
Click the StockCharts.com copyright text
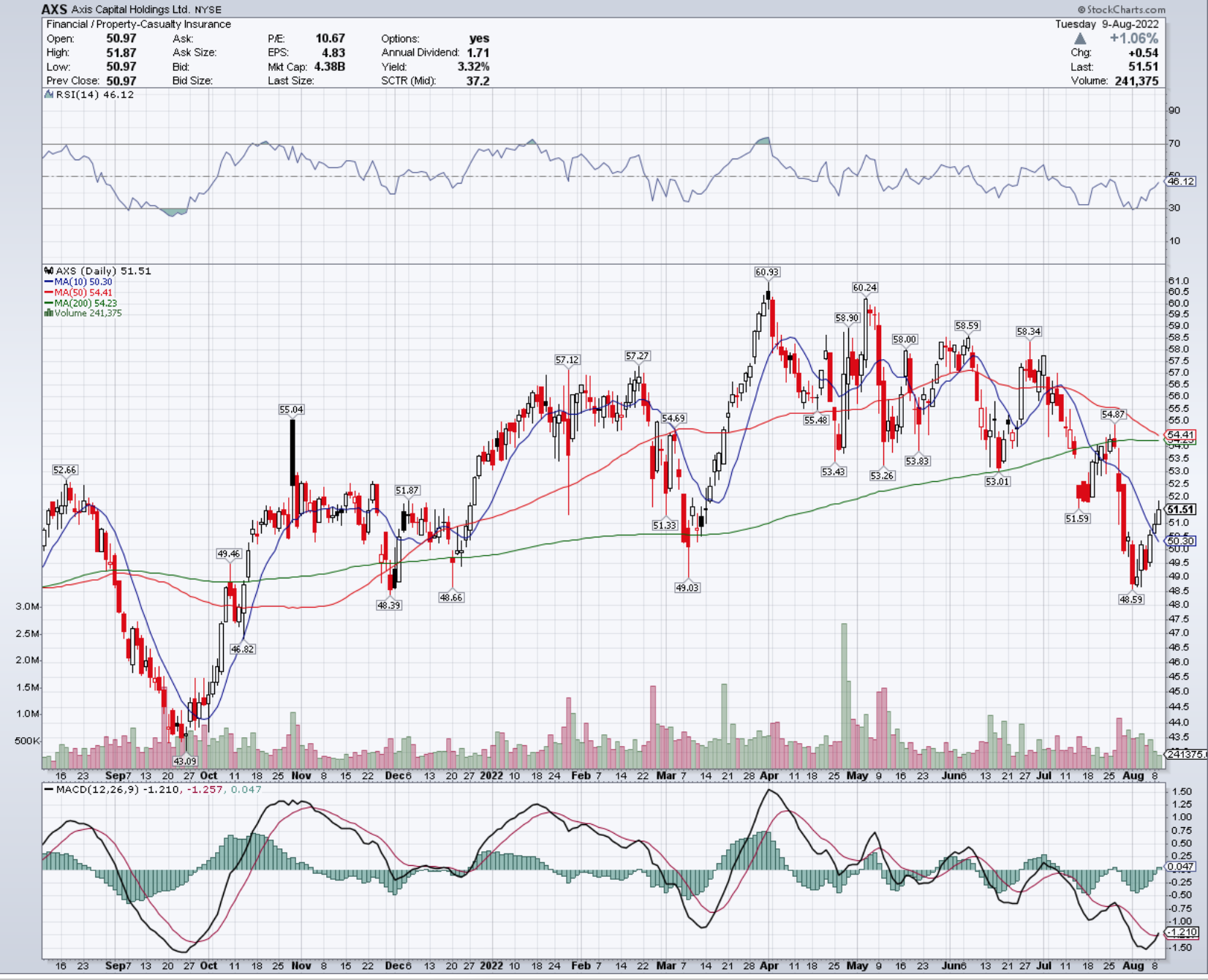tap(1121, 10)
